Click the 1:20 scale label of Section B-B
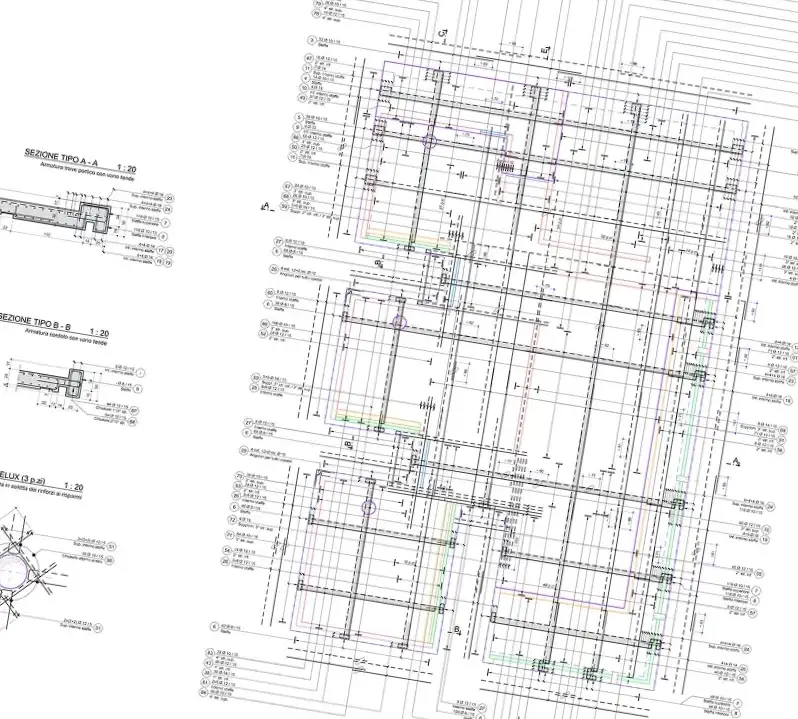This screenshot has width=798, height=719. click(98, 331)
